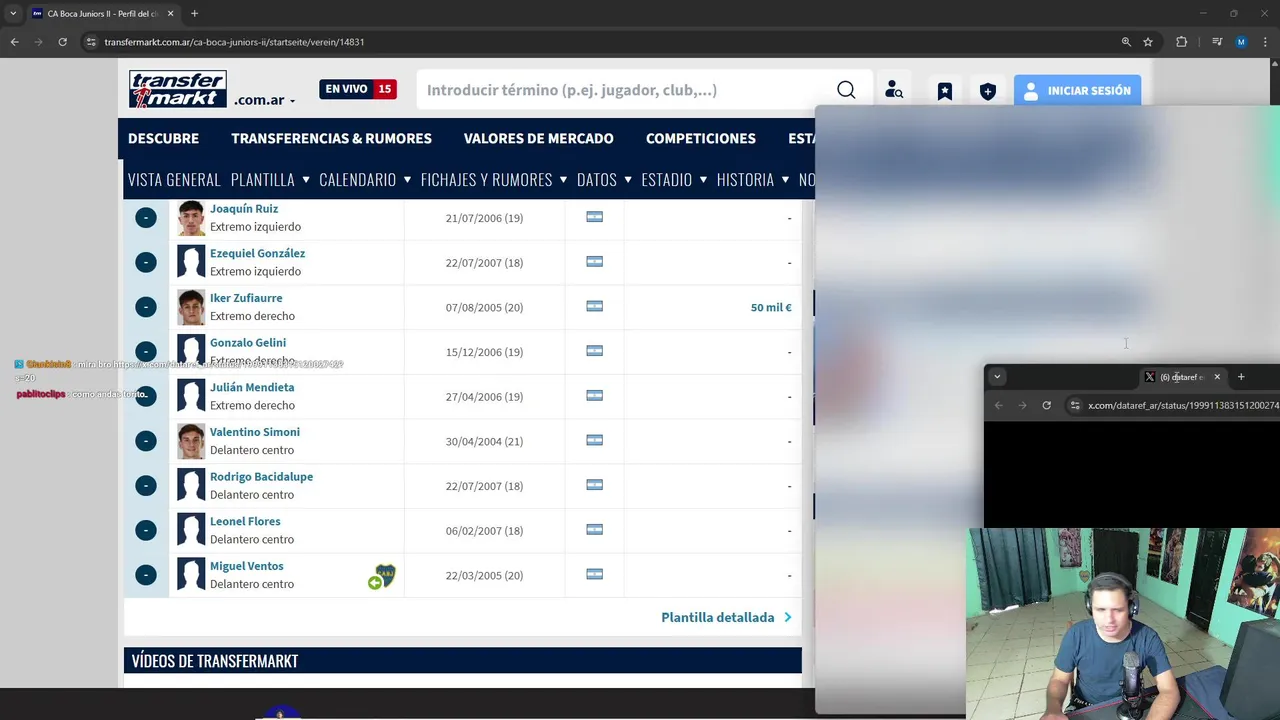Screen dimensions: 1280x720
Task: Click the main Chrome address bar URL
Action: tap(234, 42)
